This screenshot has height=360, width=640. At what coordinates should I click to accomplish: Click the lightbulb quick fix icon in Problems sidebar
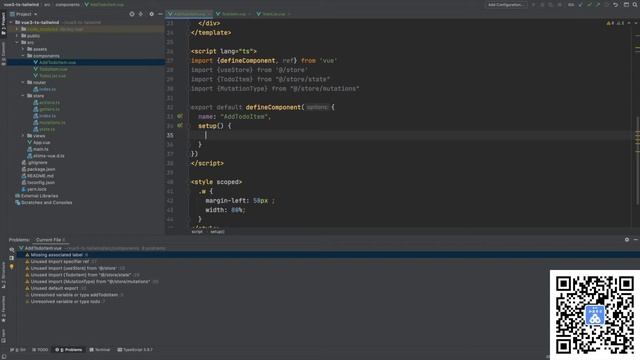(11, 267)
